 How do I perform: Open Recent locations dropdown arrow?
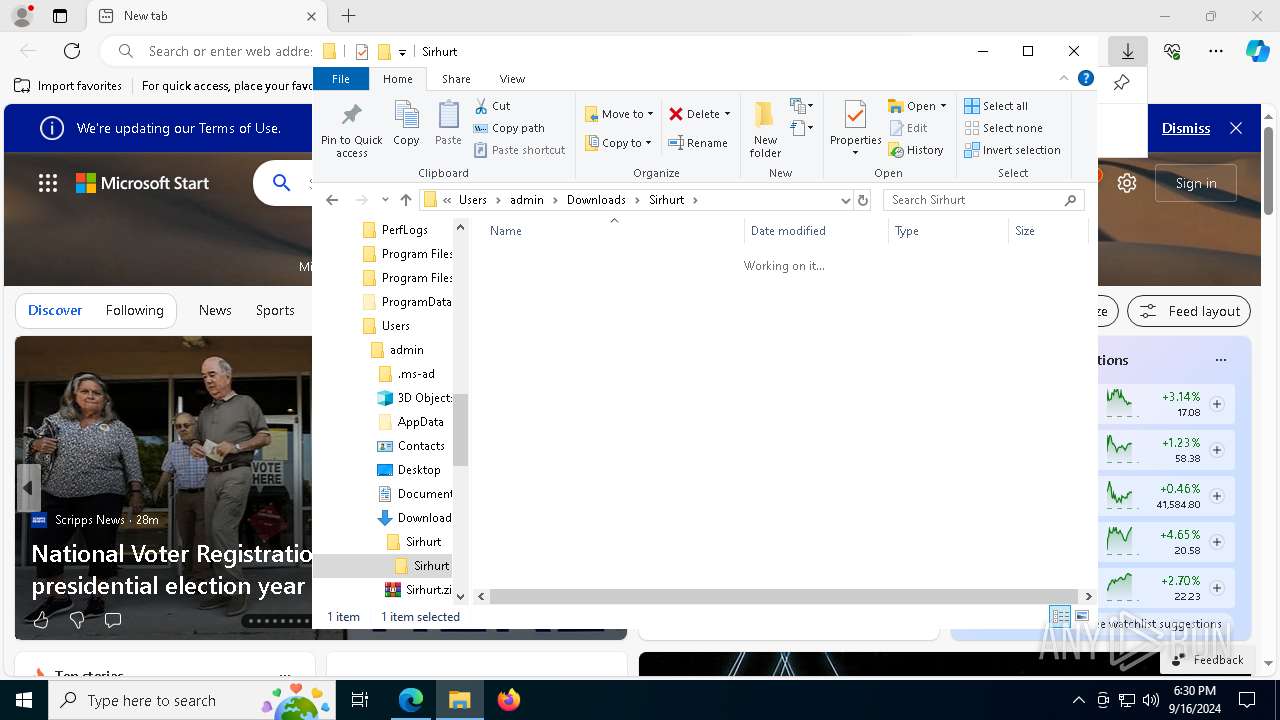tap(385, 200)
